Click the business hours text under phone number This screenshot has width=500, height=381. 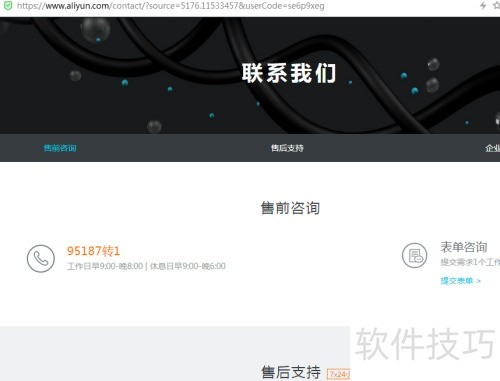click(146, 266)
